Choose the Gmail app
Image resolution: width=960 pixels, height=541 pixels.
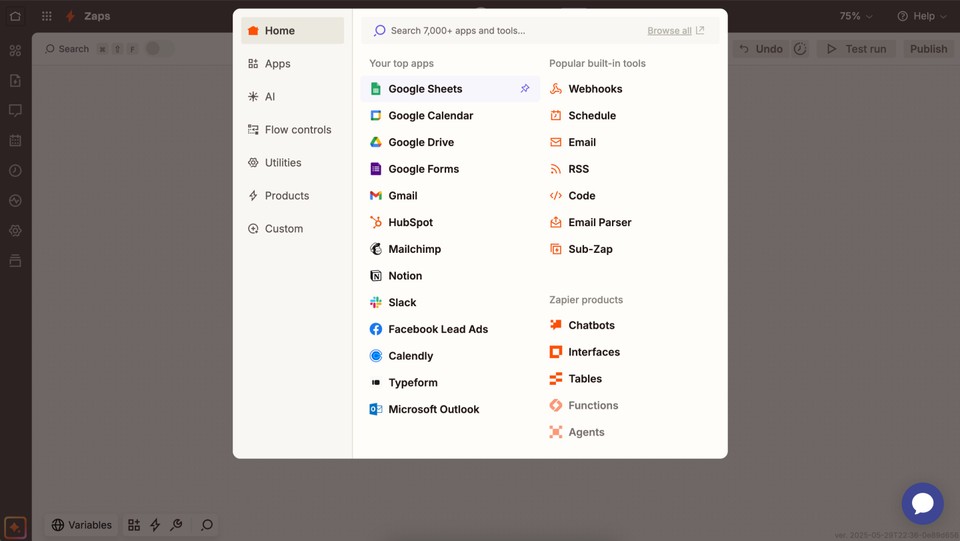[449, 196]
